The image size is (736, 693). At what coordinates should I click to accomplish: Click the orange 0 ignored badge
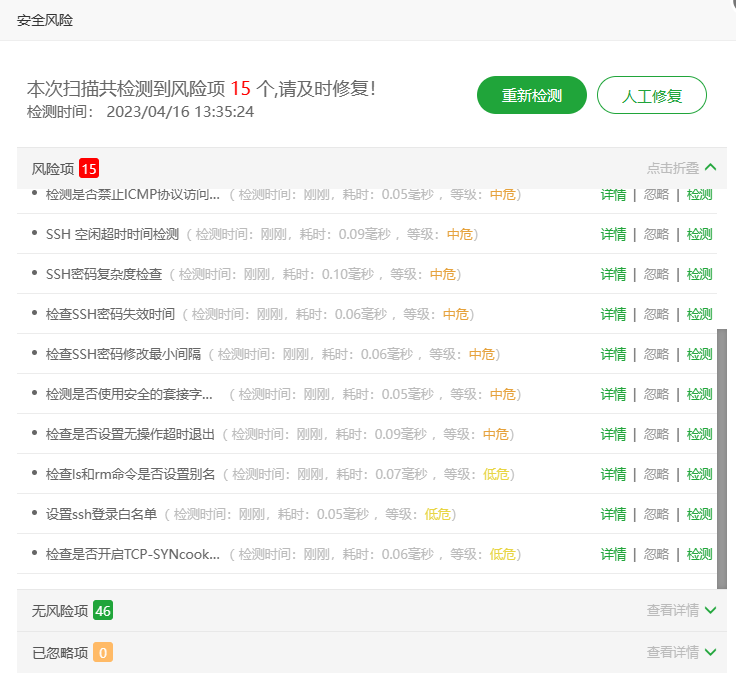(103, 652)
